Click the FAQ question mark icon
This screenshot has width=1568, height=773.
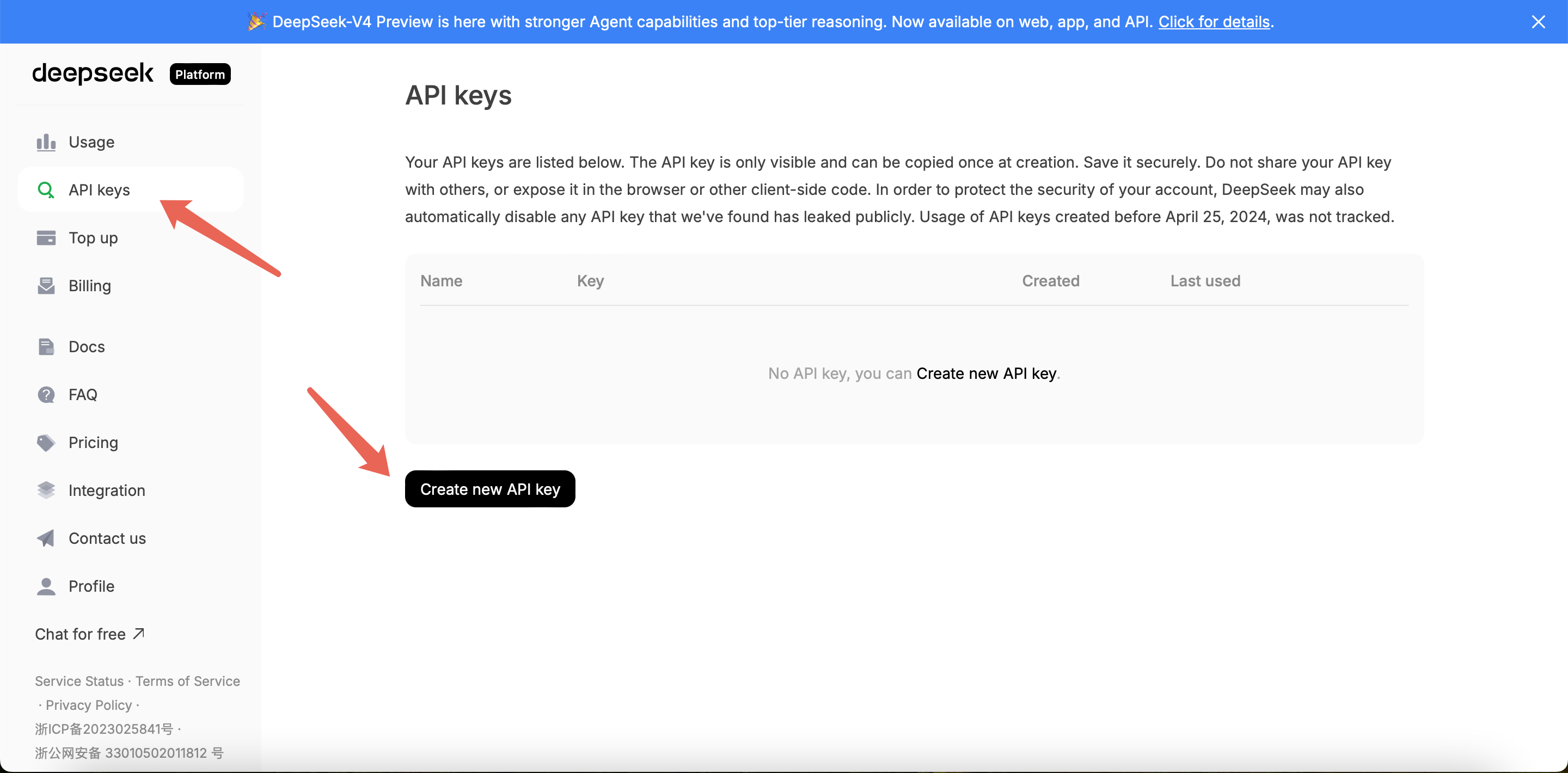coord(46,395)
